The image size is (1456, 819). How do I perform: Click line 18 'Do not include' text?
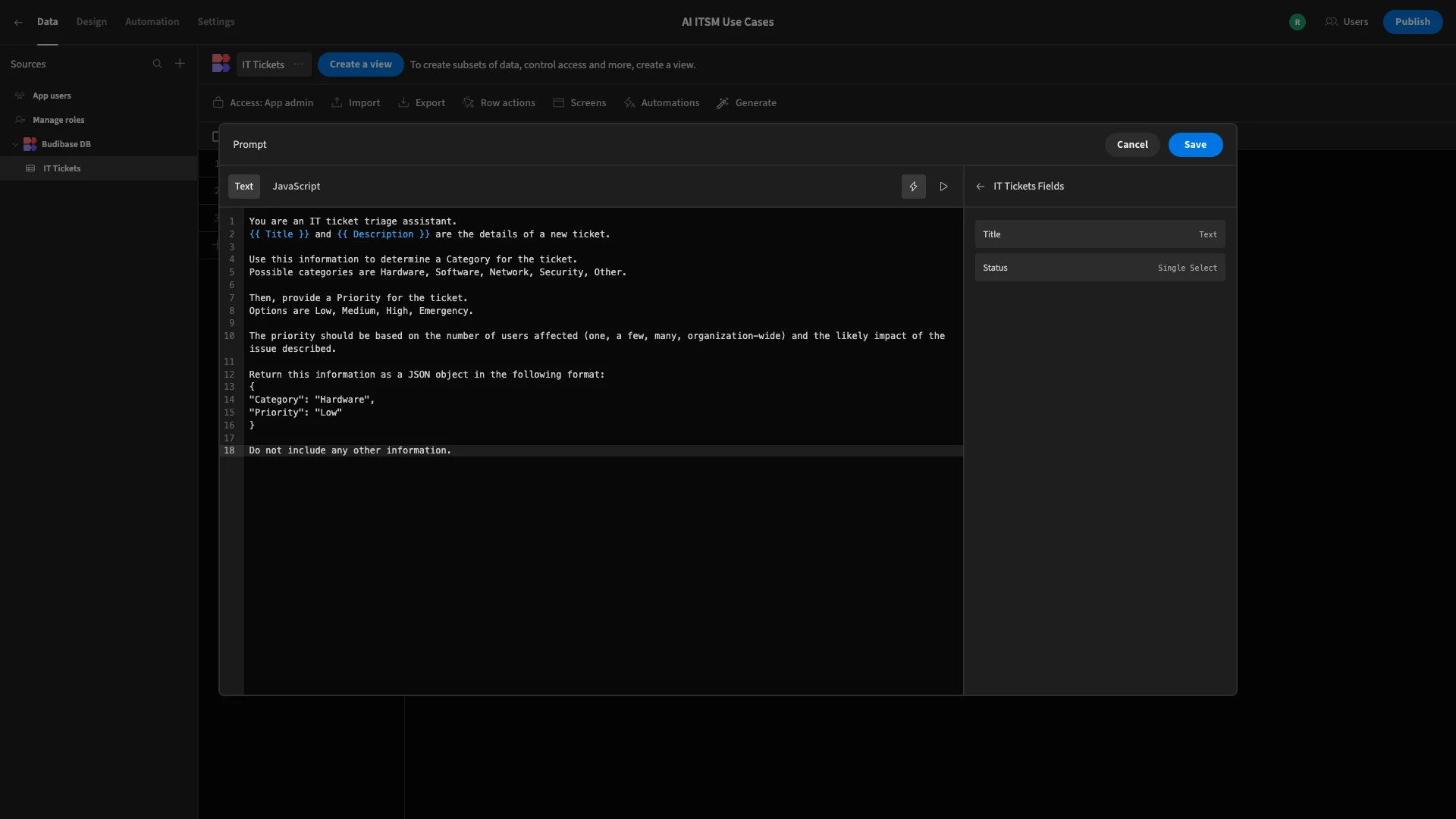(350, 450)
